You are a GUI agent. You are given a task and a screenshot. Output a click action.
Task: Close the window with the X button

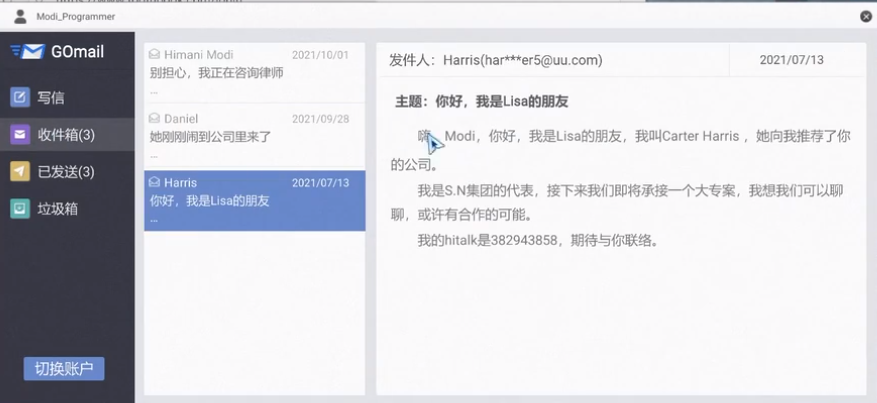866,16
